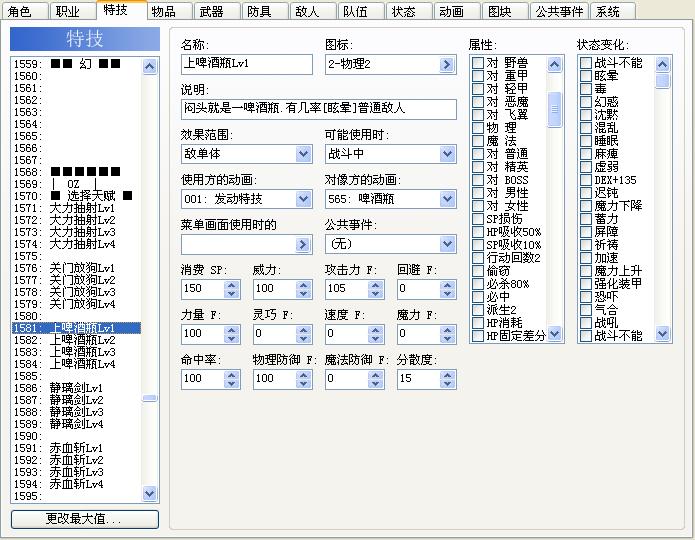Click the 更改最大值 button
Screen dimensions: 695x540
tap(85, 519)
